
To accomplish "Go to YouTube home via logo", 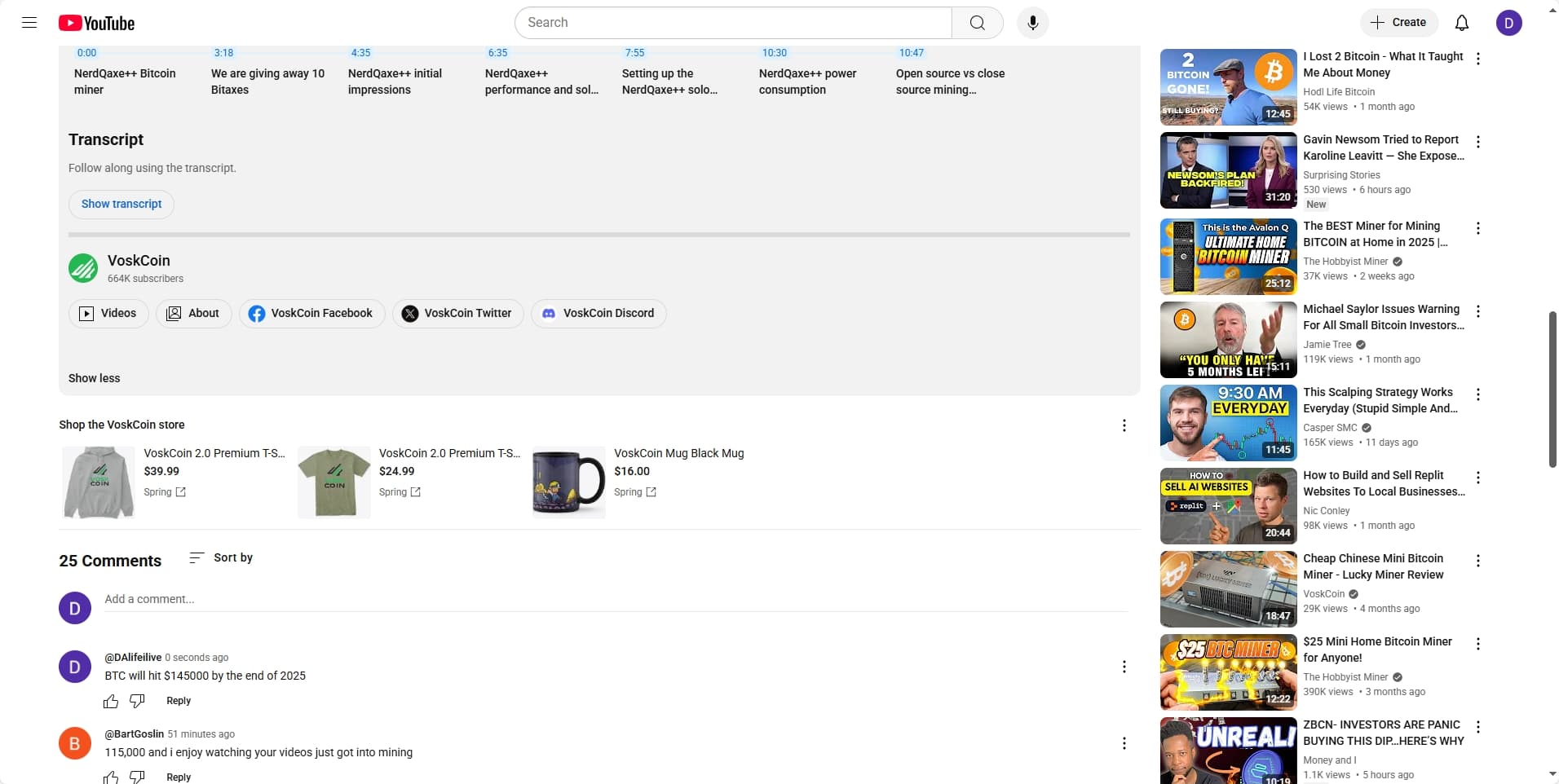I will [x=96, y=23].
